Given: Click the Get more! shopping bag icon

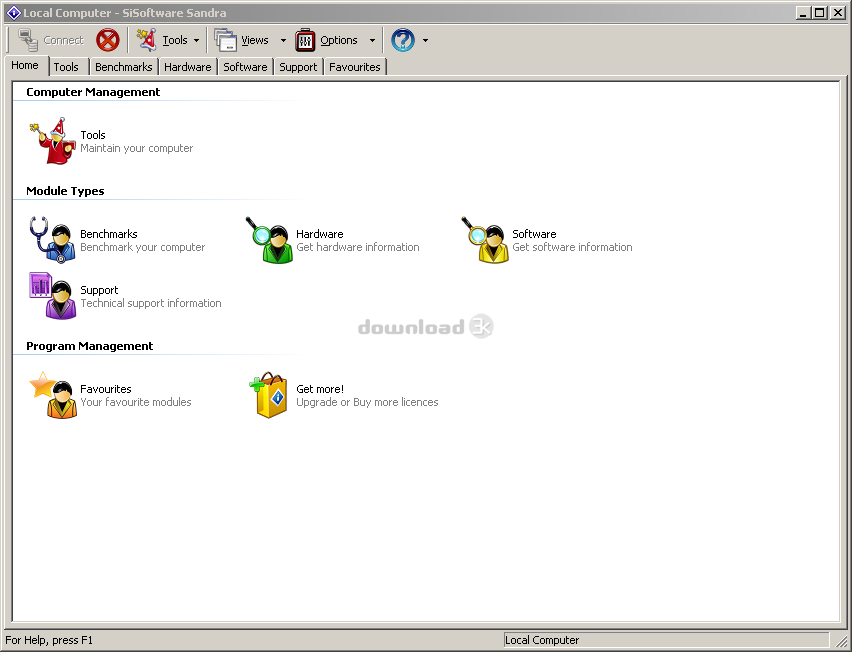Looking at the screenshot, I should (270, 395).
